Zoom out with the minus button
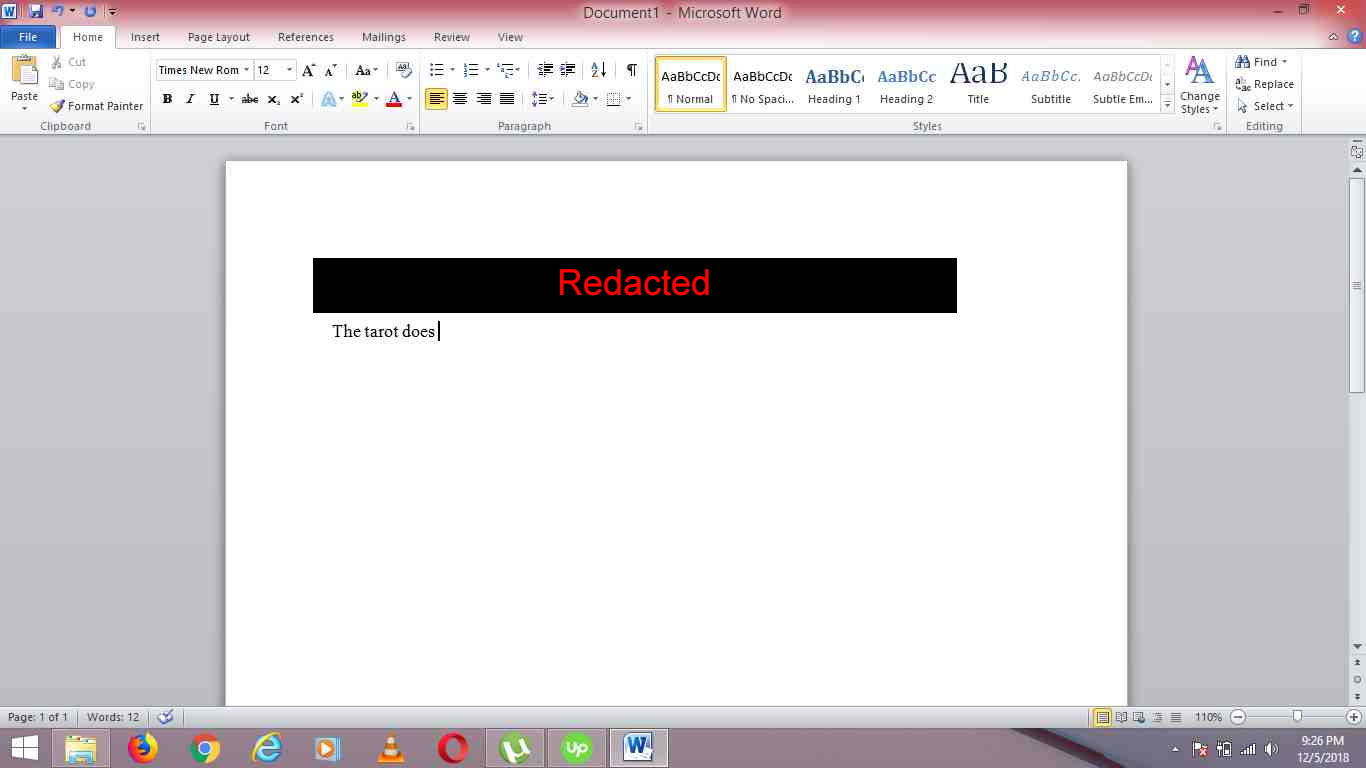 (x=1238, y=717)
